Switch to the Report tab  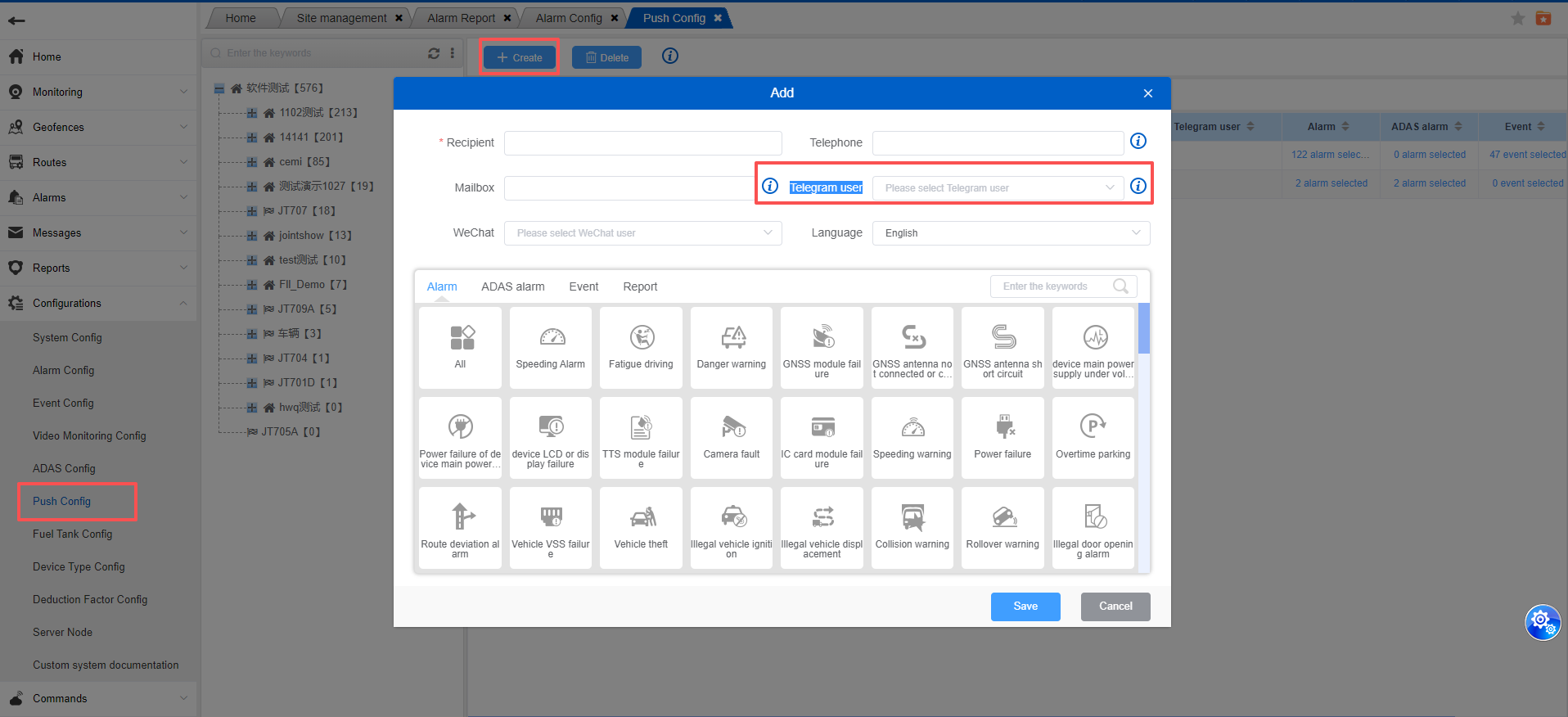coord(640,286)
